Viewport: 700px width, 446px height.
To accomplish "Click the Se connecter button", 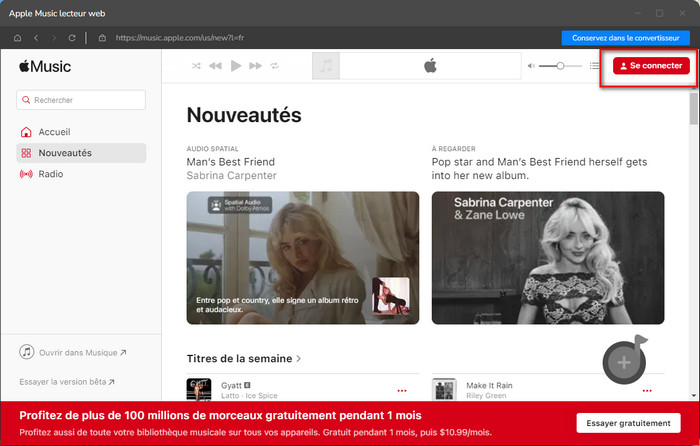I will point(651,66).
